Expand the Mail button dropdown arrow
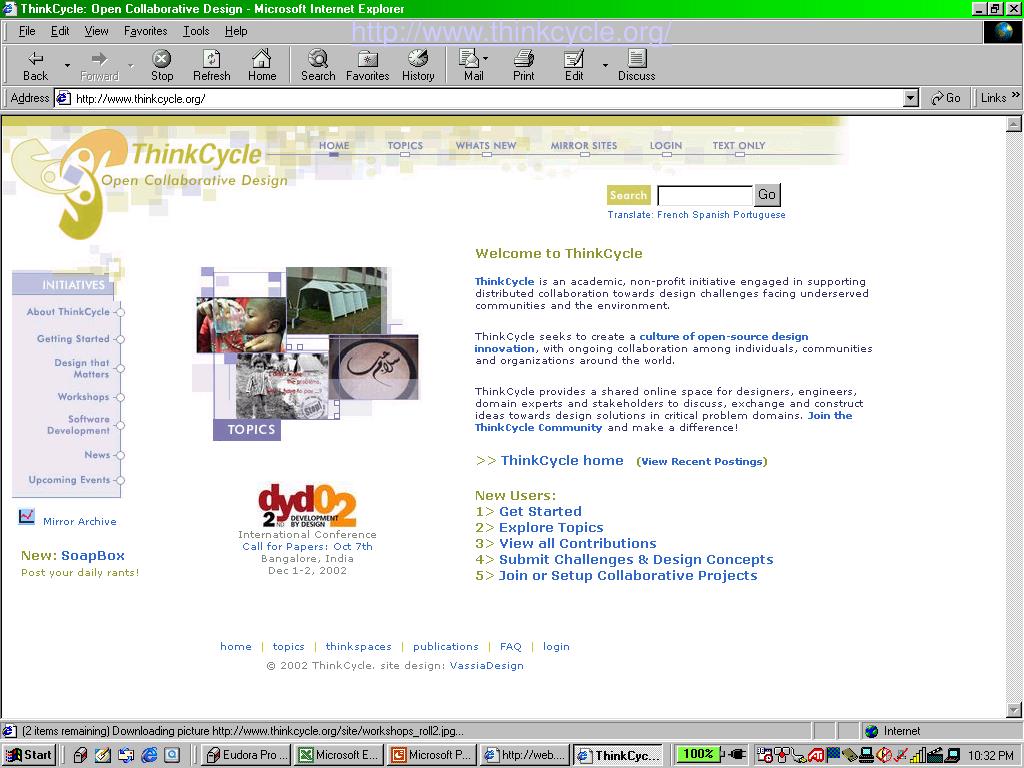 [485, 58]
